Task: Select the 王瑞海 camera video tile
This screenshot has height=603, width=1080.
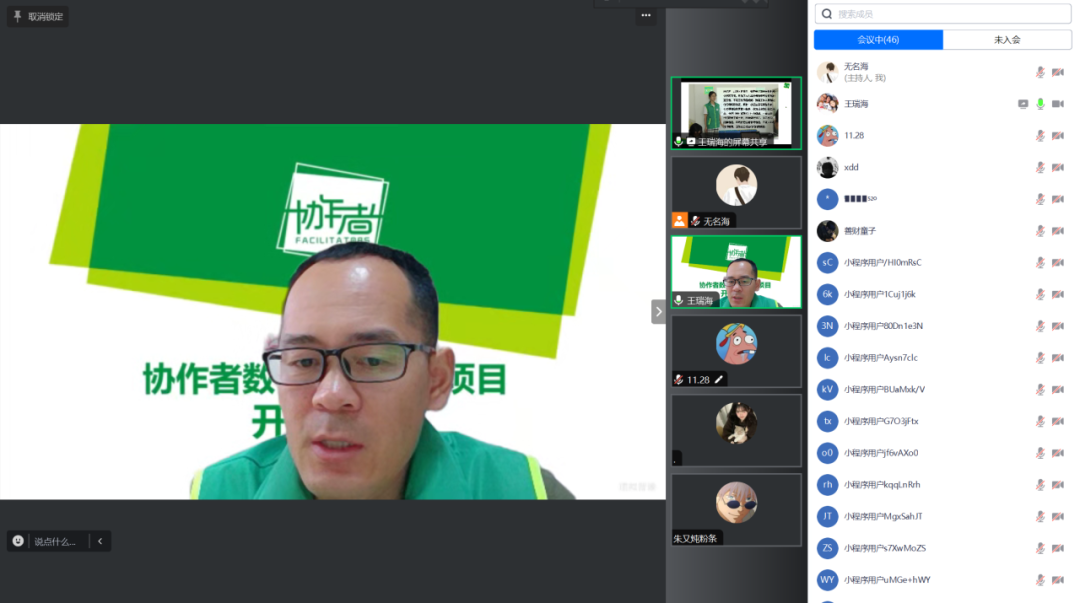Action: [x=736, y=272]
